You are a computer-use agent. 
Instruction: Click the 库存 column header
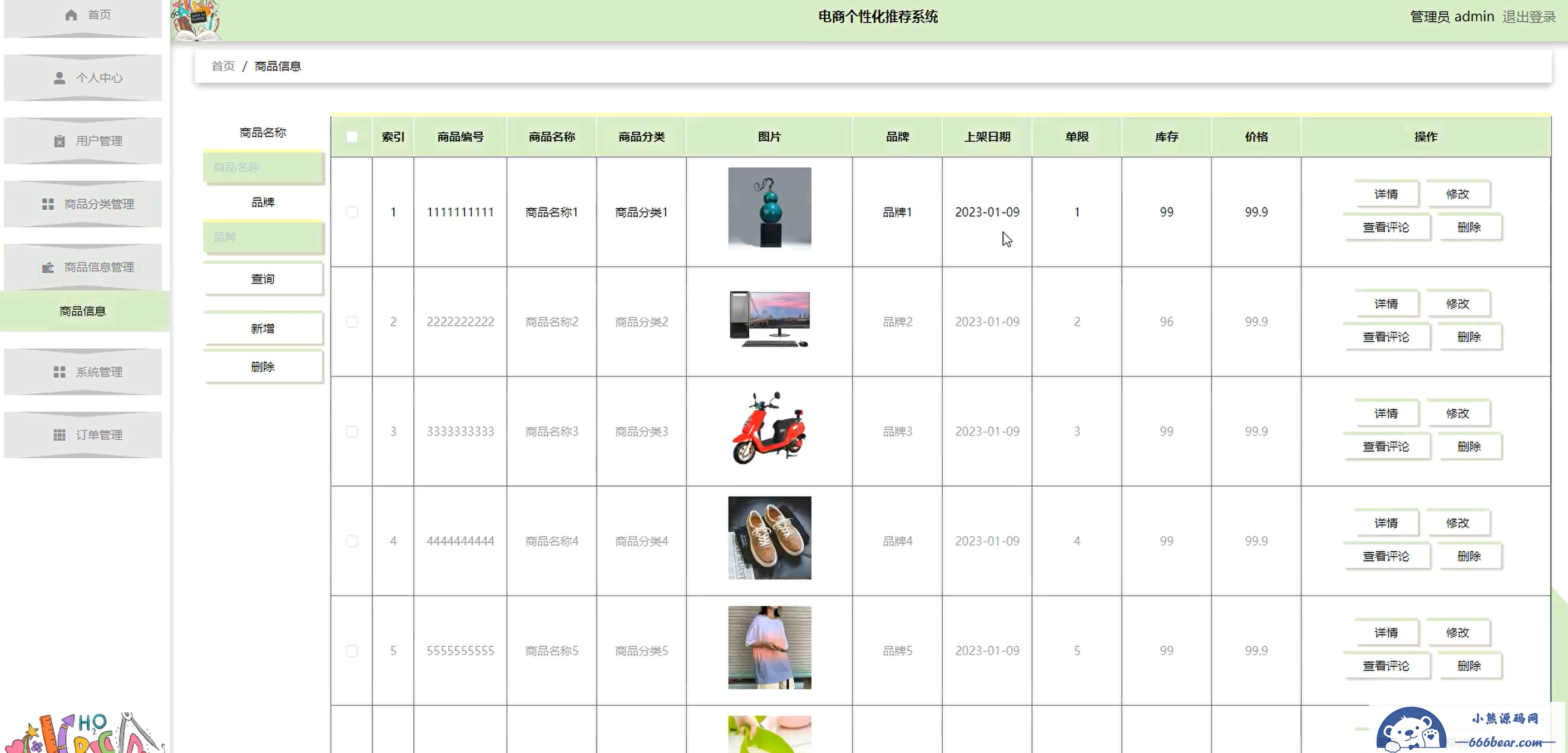tap(1167, 137)
